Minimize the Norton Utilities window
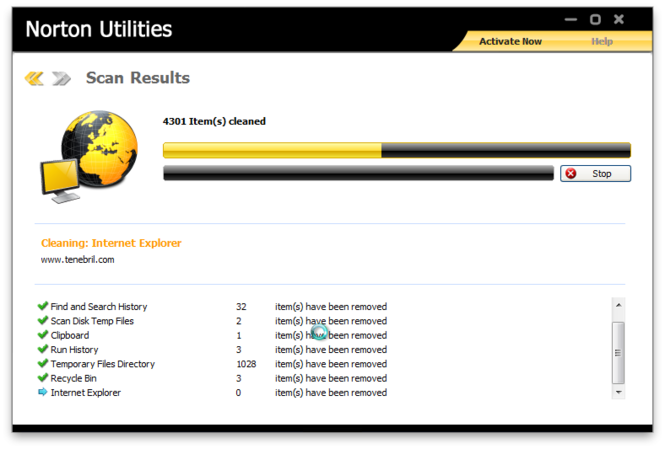This screenshot has height=449, width=665. tap(571, 20)
